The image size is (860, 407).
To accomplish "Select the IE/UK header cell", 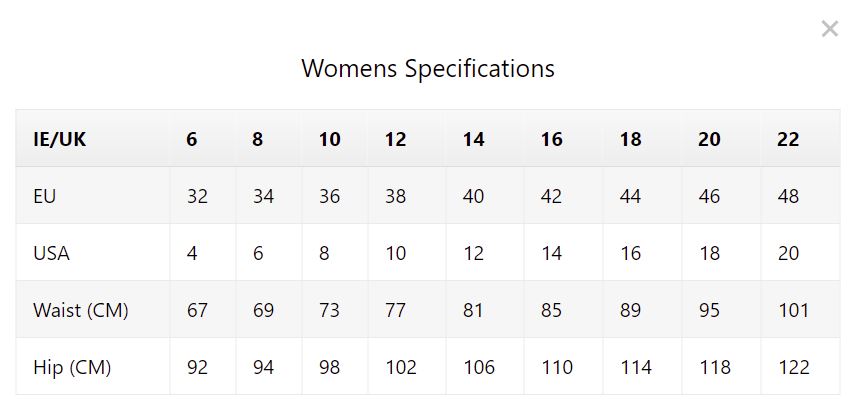I will [93, 139].
